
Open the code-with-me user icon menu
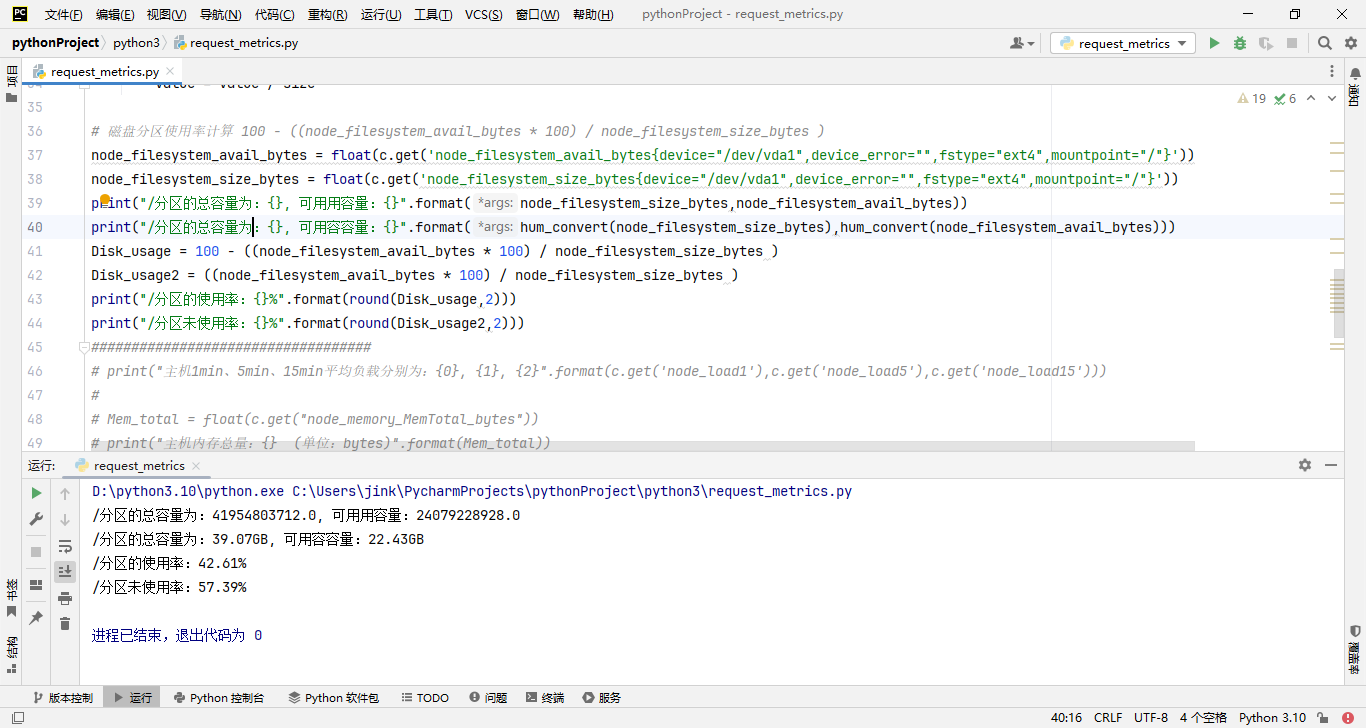[x=1021, y=43]
